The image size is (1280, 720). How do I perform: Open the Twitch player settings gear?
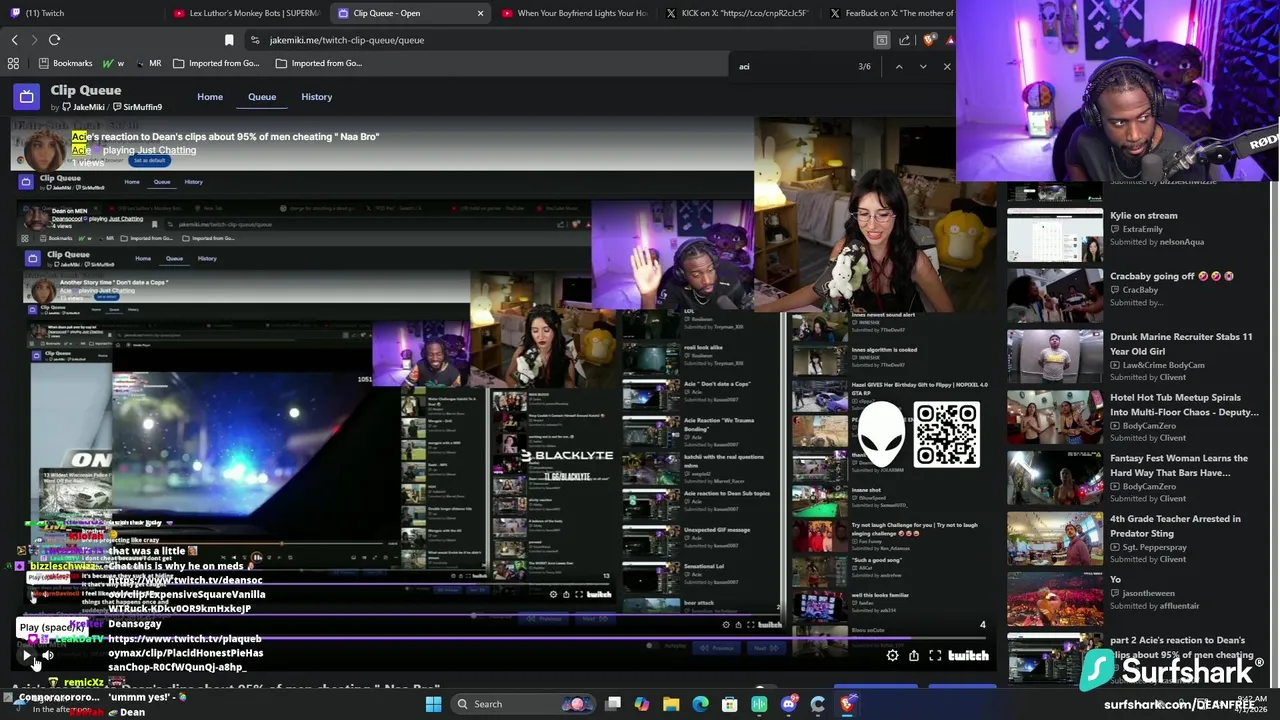(x=892, y=655)
